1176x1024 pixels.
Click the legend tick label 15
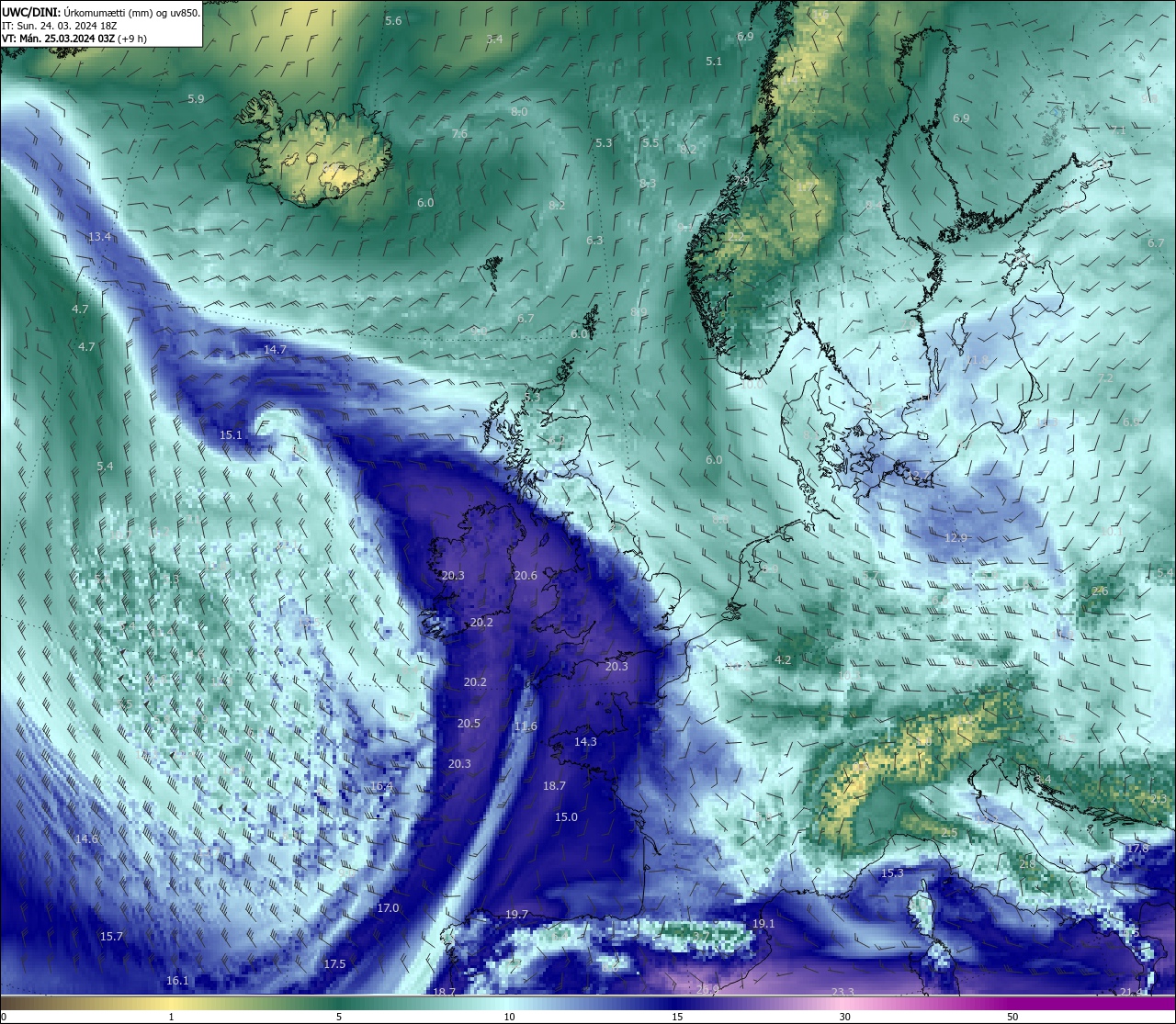(677, 1017)
